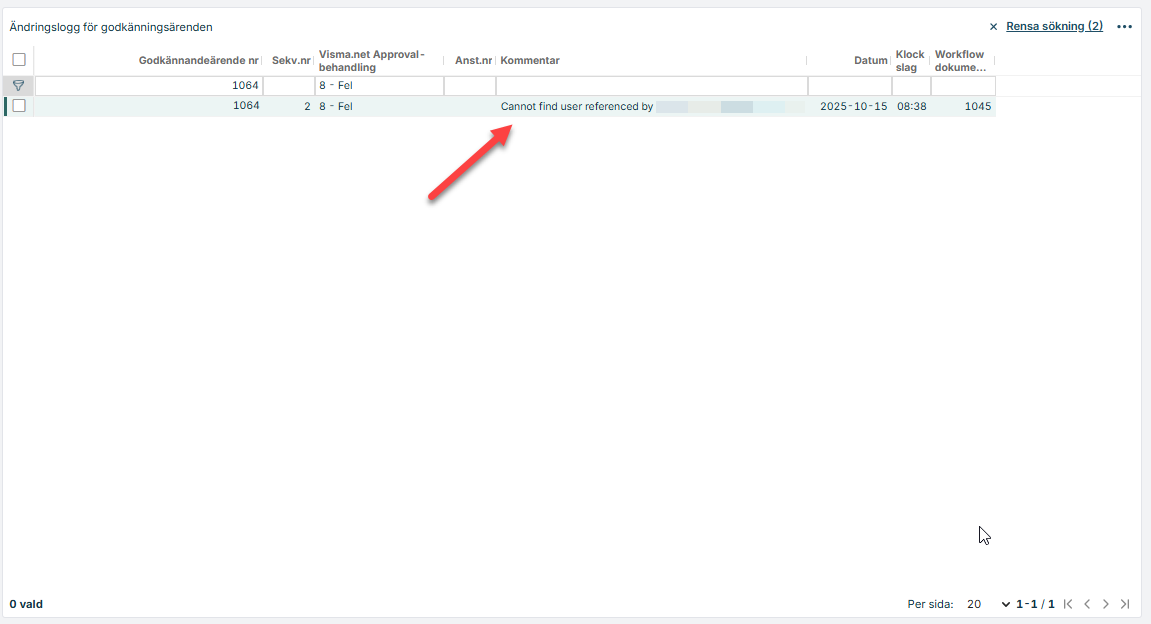Click the filter funnel icon
This screenshot has height=624, width=1151.
click(18, 86)
